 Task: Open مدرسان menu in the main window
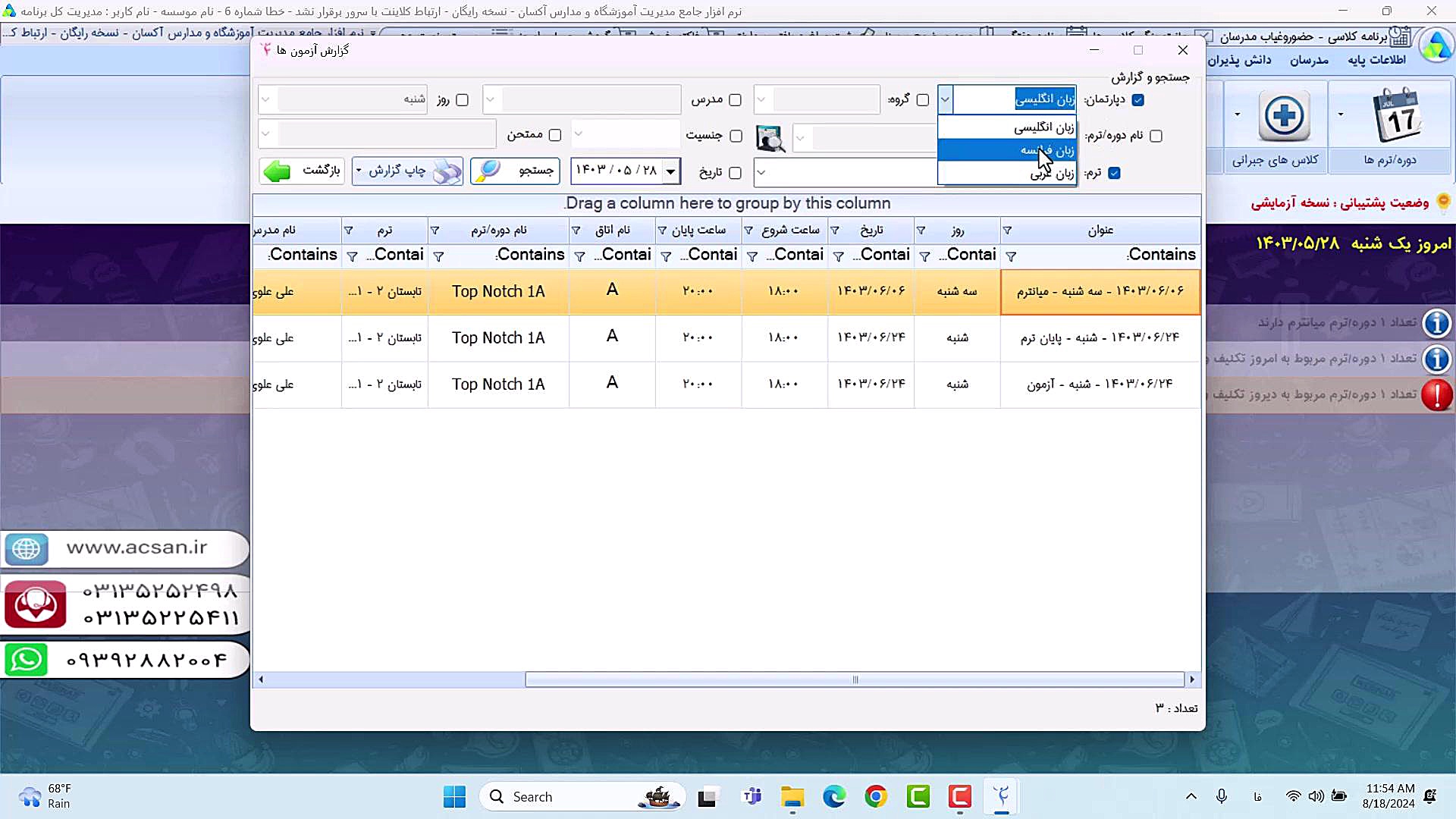click(1310, 60)
